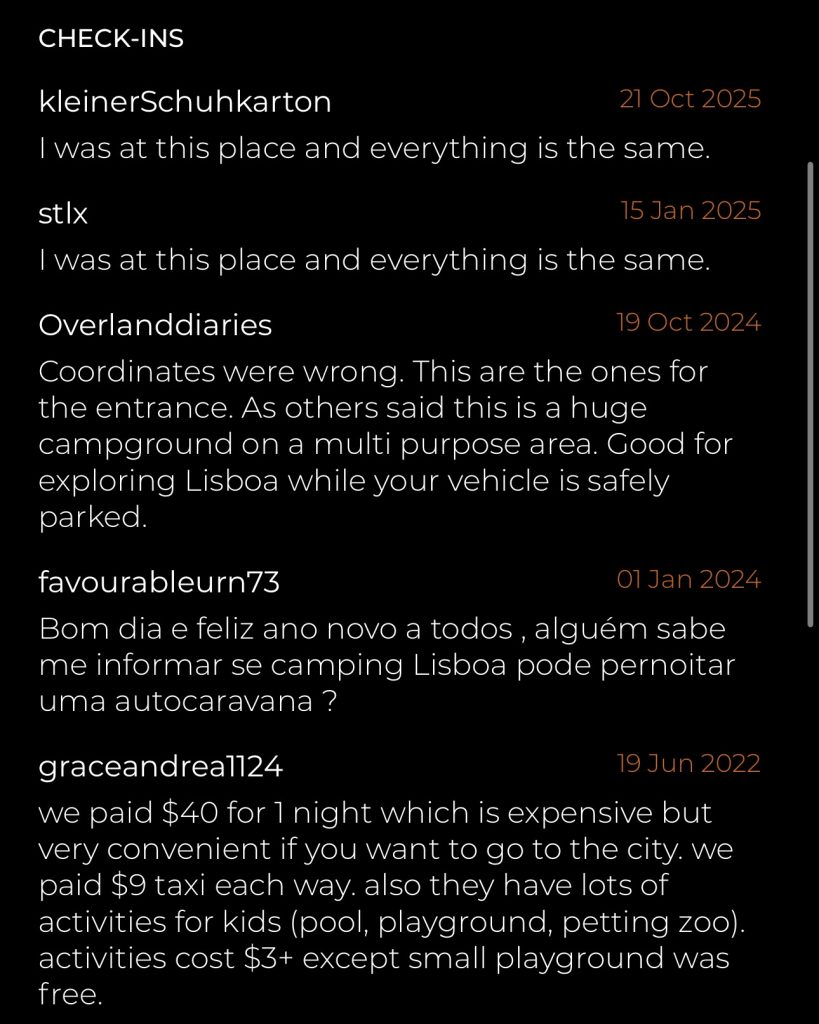Tap the 19 Jun 2022 date

click(x=688, y=764)
